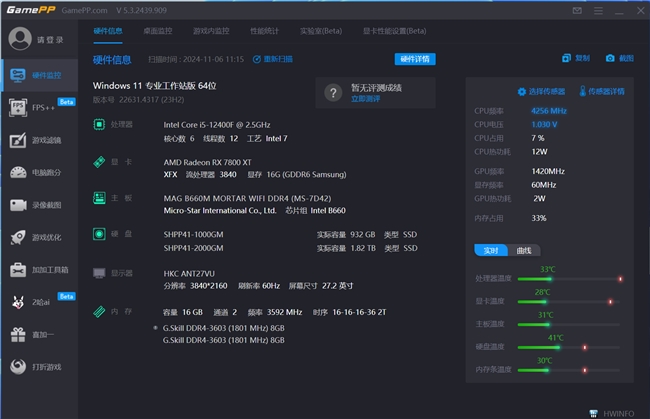Image resolution: width=650 pixels, height=419 pixels.
Task: Click the GamePP logo
Action: click(x=31, y=10)
